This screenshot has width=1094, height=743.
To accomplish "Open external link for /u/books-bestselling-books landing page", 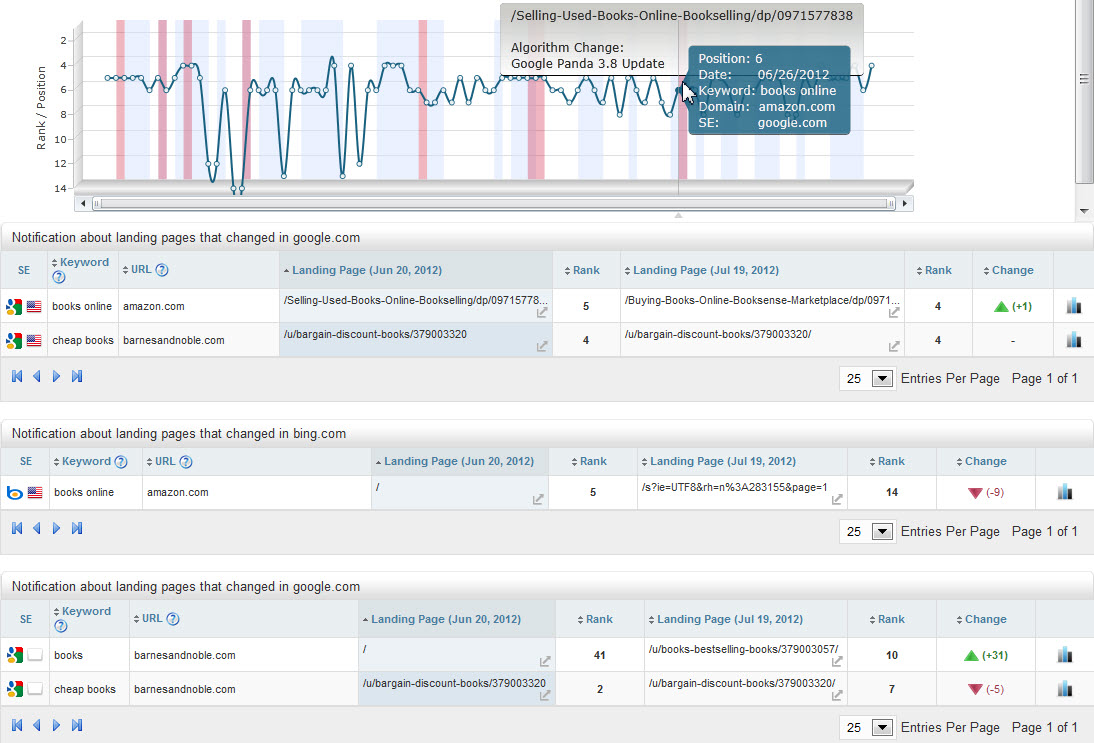I will 837,661.
